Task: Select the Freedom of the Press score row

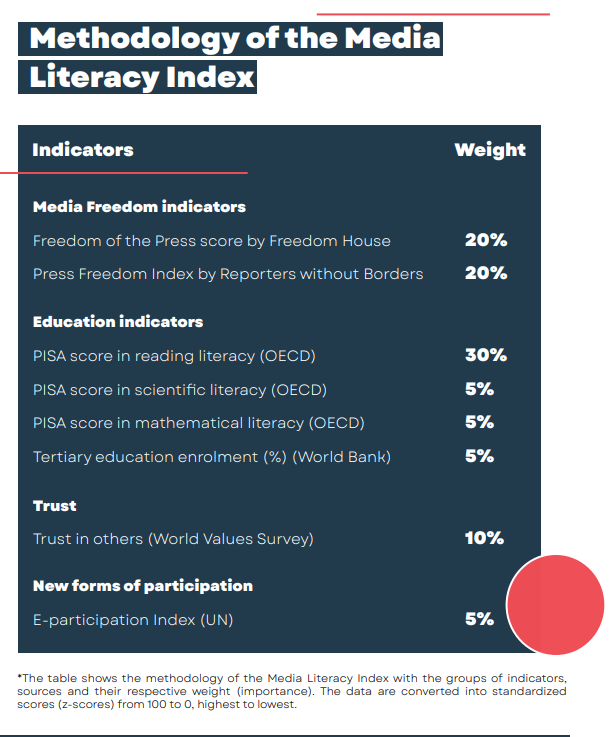Action: [270, 241]
